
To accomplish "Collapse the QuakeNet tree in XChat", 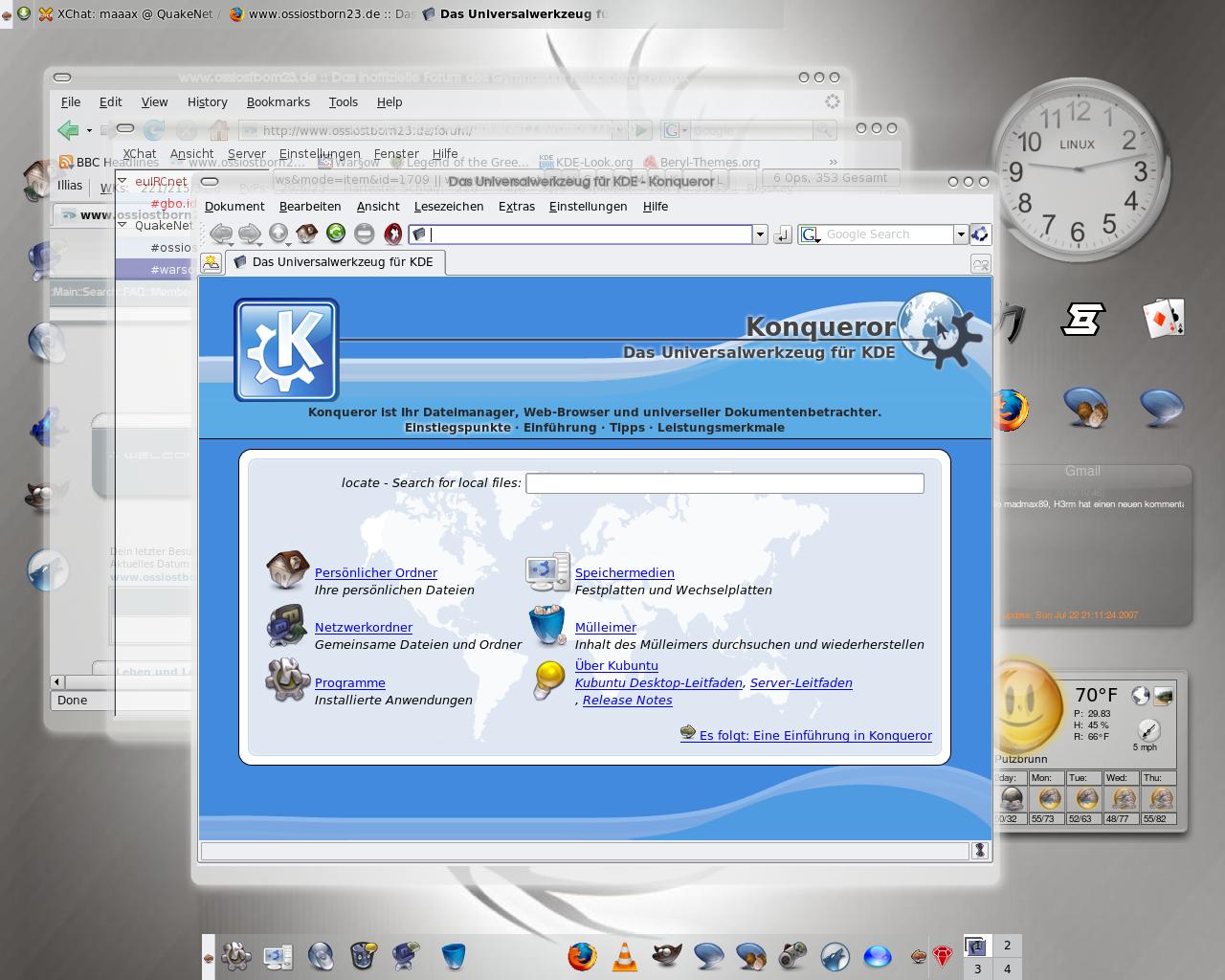I will (122, 225).
